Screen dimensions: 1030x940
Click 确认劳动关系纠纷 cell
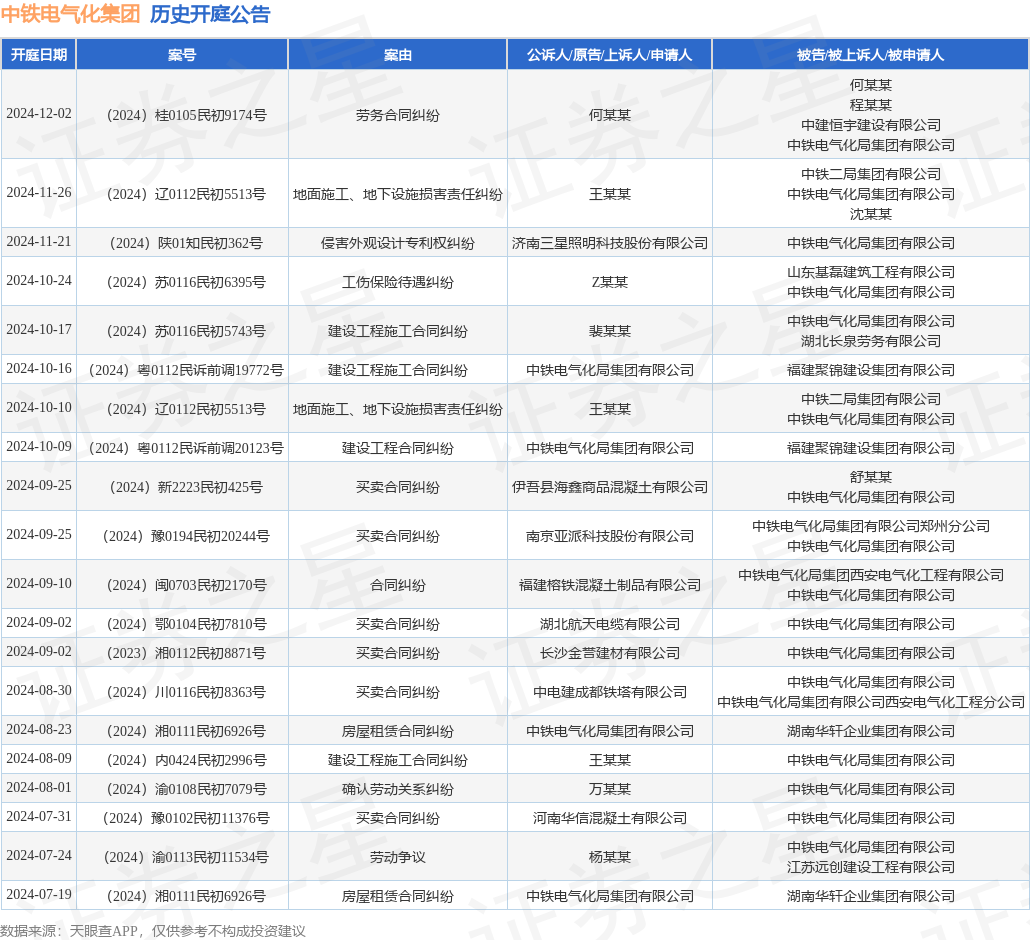(397, 789)
